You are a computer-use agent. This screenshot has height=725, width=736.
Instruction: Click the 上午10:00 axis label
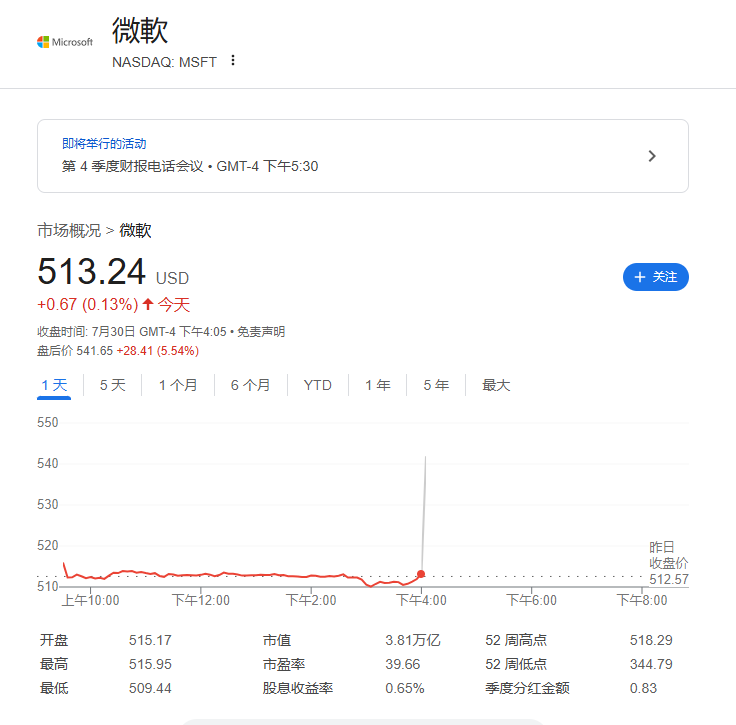(91, 600)
